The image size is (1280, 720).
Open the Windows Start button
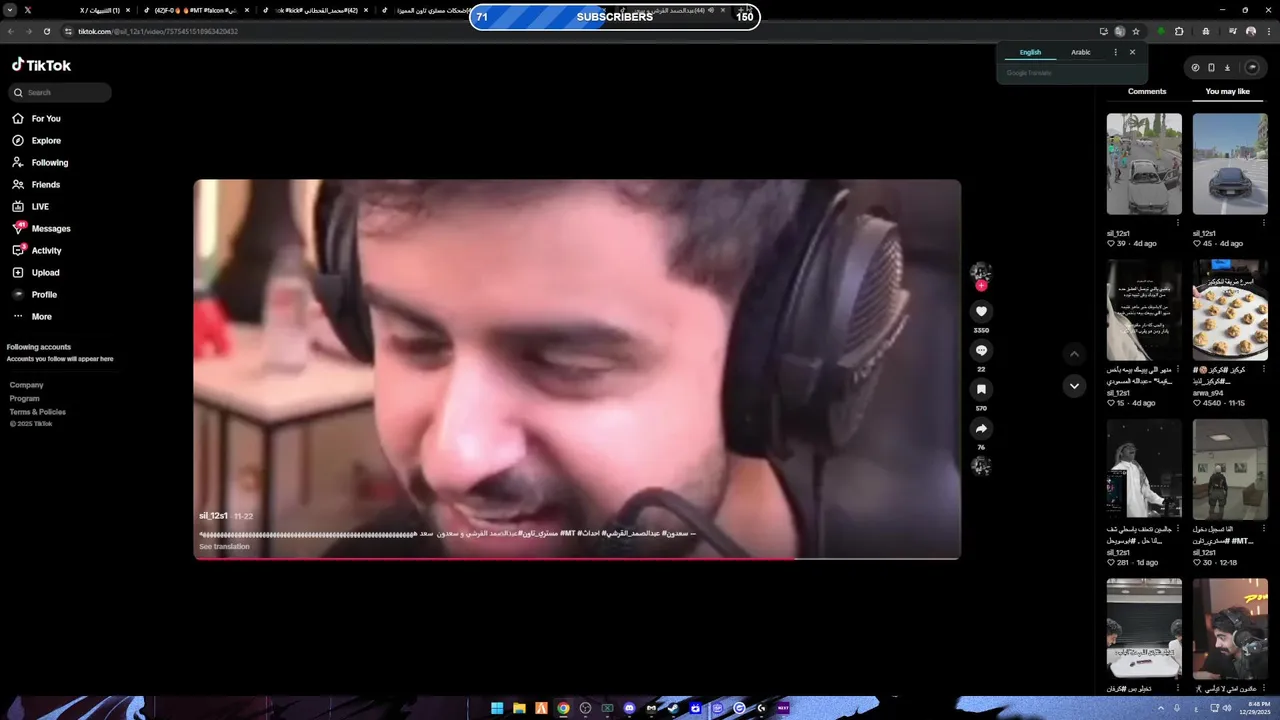click(x=497, y=708)
